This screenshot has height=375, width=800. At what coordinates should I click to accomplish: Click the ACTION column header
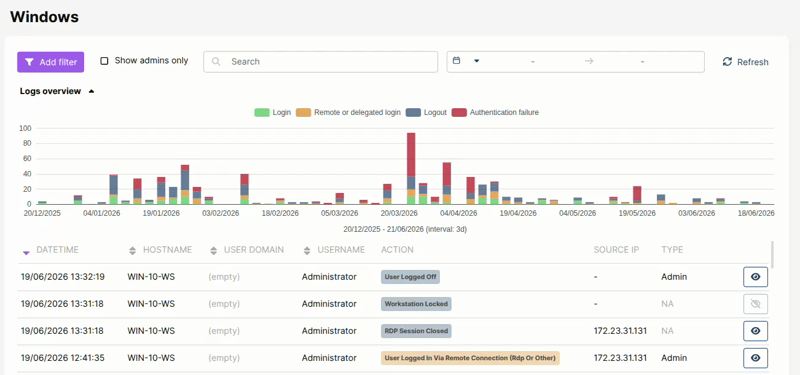397,250
